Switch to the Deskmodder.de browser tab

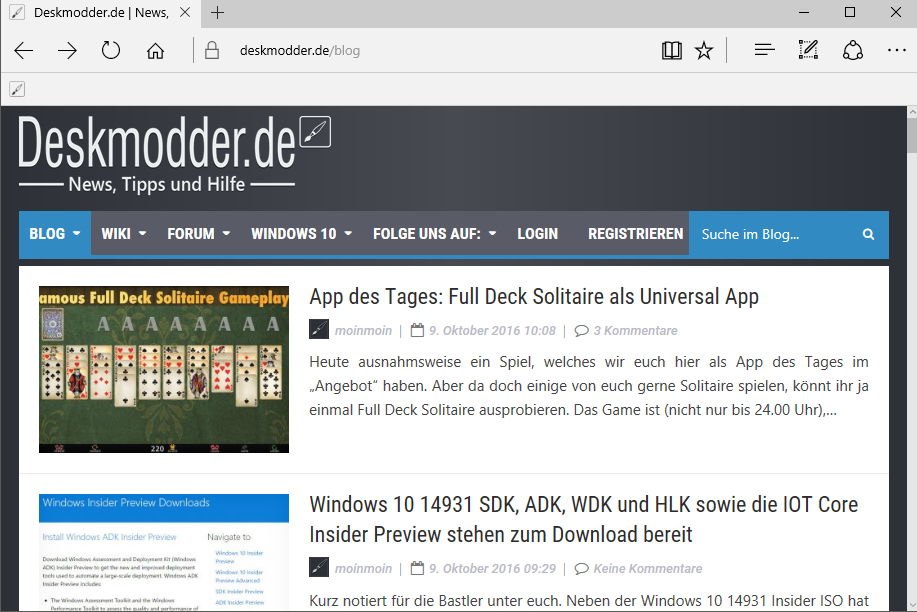[x=101, y=13]
